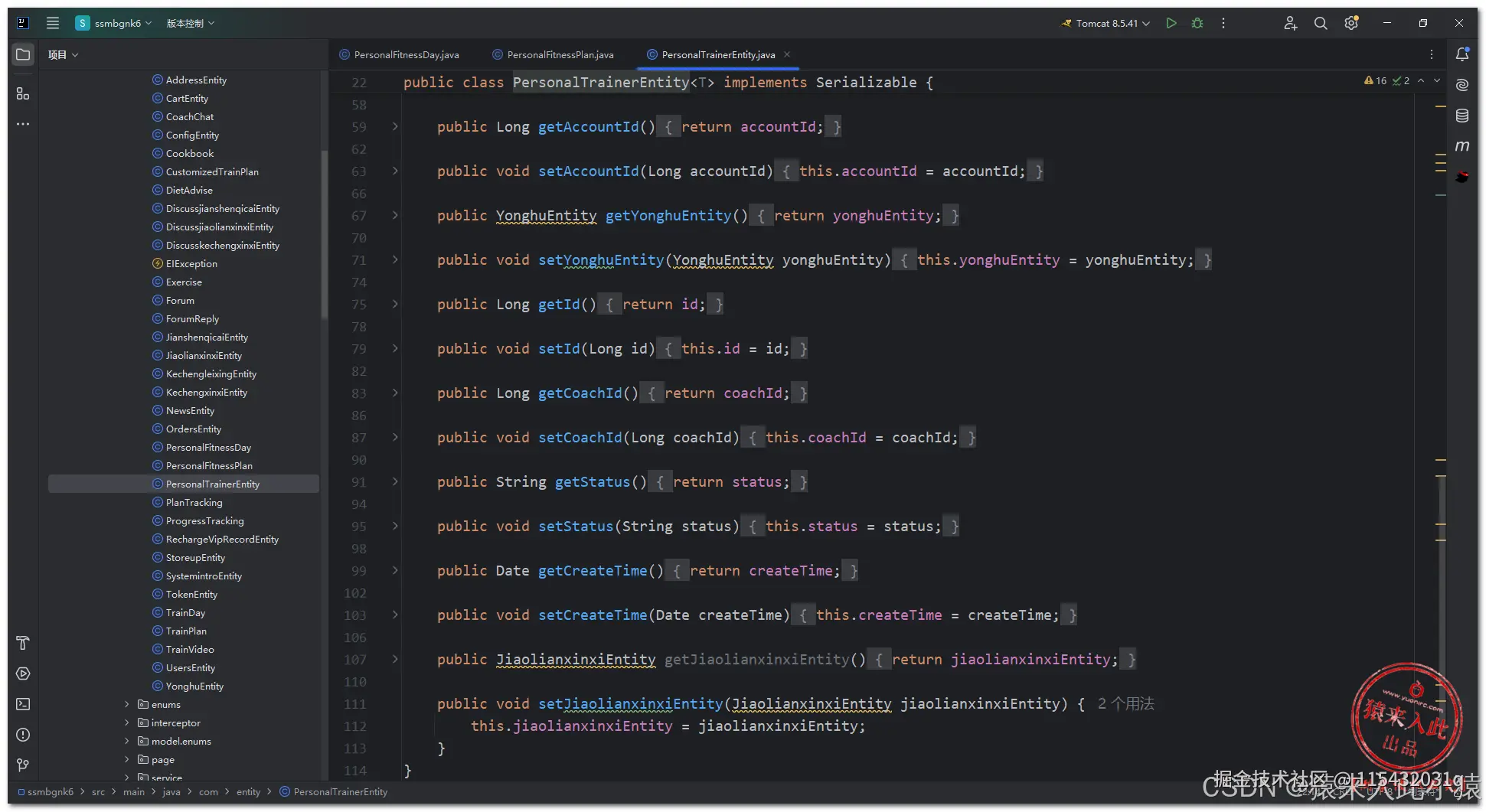
Task: Click the src breadcrumb
Action: pyautogui.click(x=98, y=791)
